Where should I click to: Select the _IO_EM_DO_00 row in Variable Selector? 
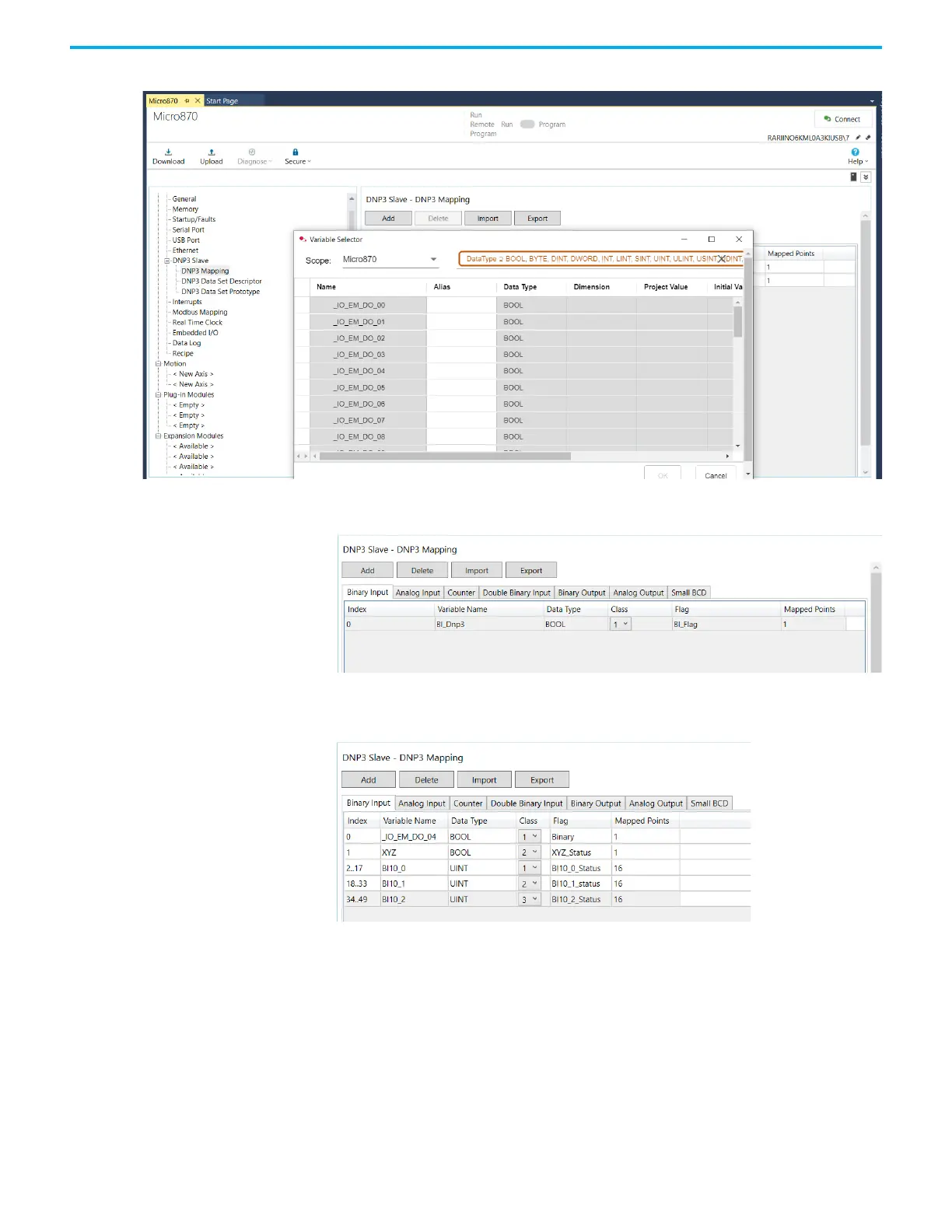(x=513, y=306)
